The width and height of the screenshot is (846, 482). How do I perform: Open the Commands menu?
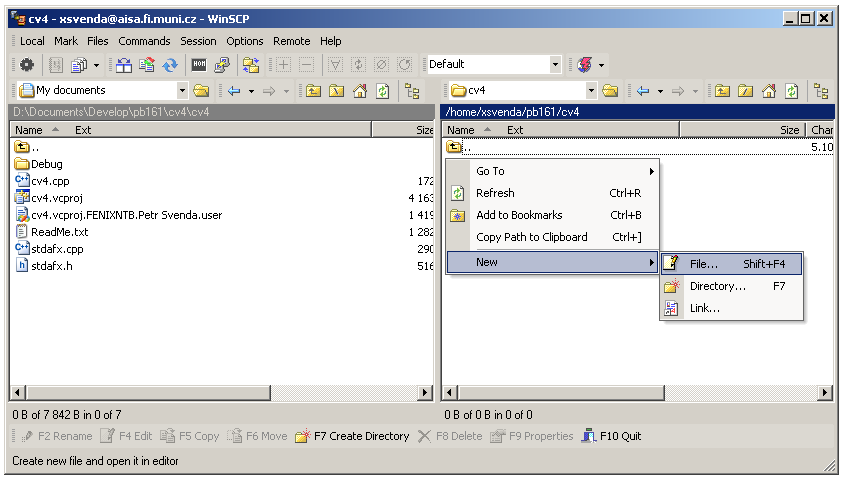point(144,41)
